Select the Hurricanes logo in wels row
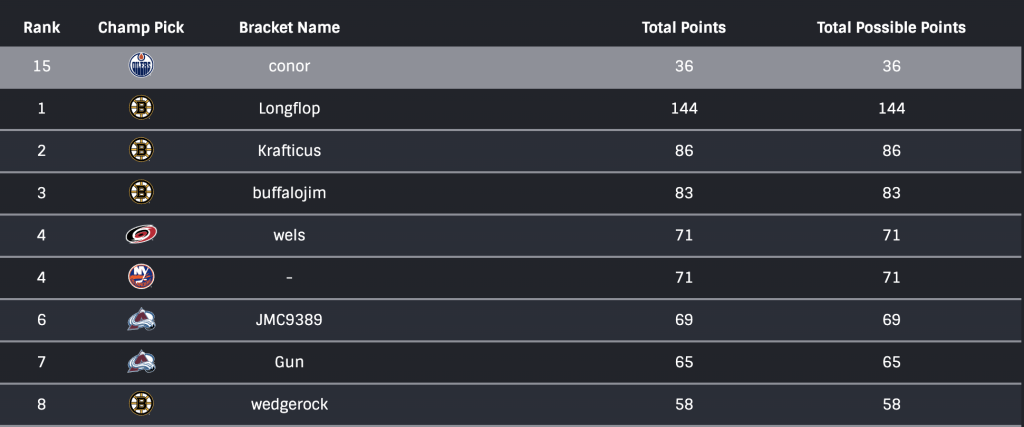Viewport: 1024px width, 427px height. (141, 235)
